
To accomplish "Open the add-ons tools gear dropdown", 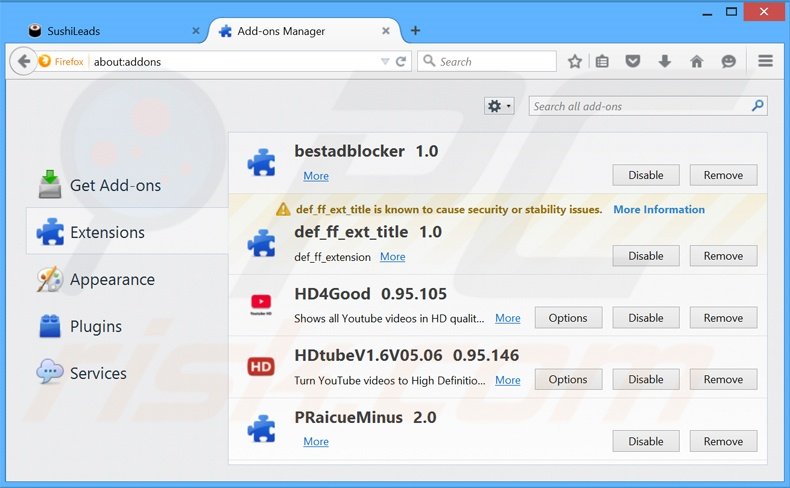I will click(x=499, y=106).
